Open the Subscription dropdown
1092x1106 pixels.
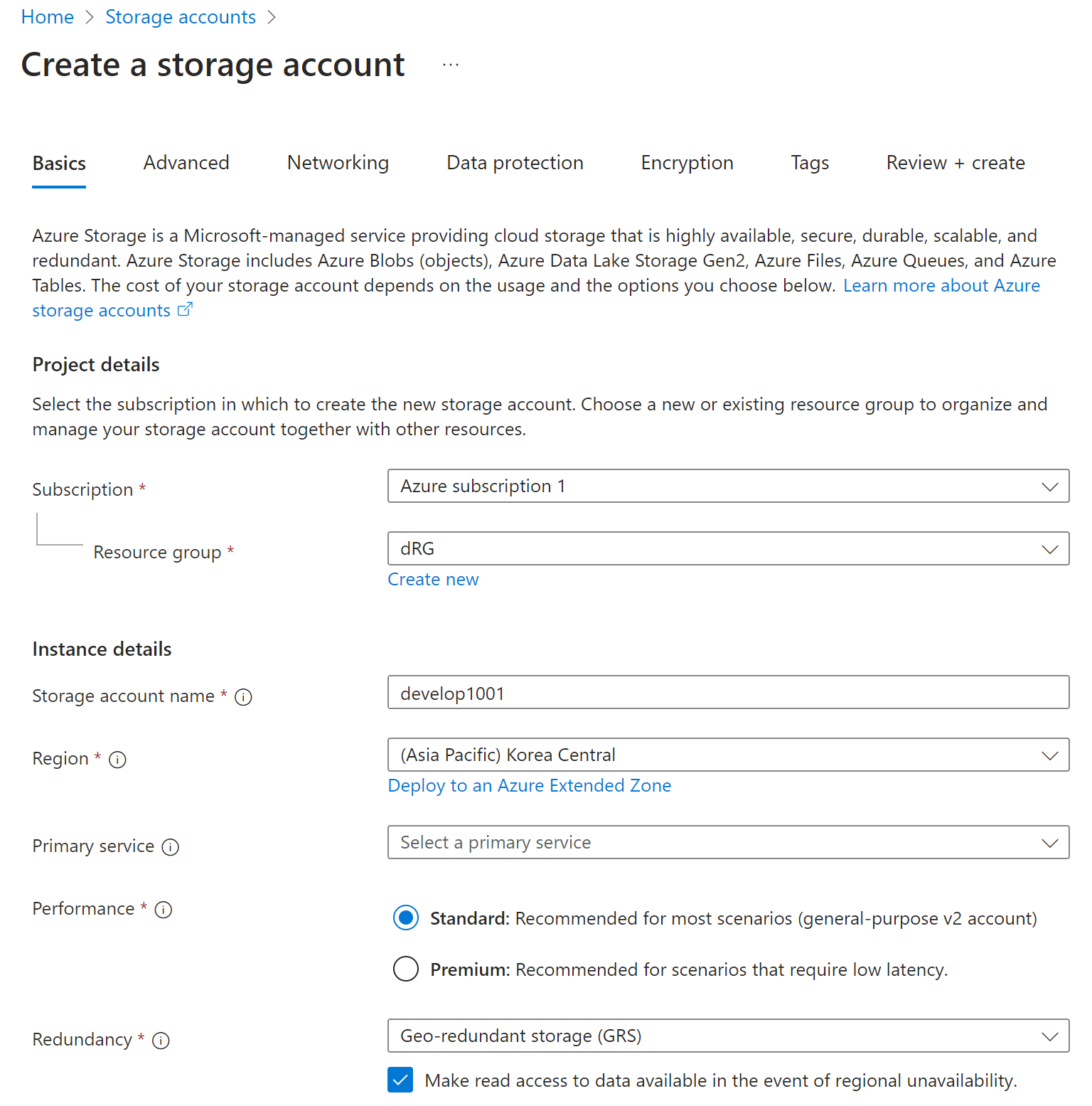coord(728,486)
